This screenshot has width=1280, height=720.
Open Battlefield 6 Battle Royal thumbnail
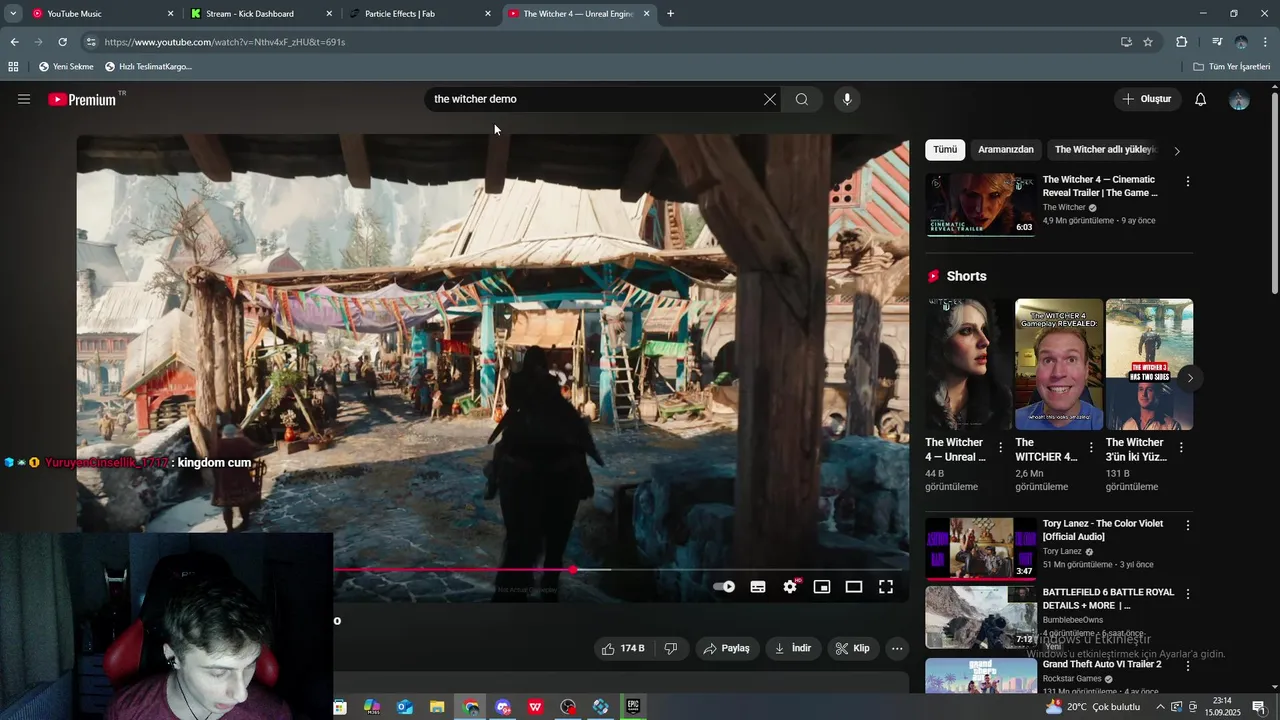click(981, 617)
